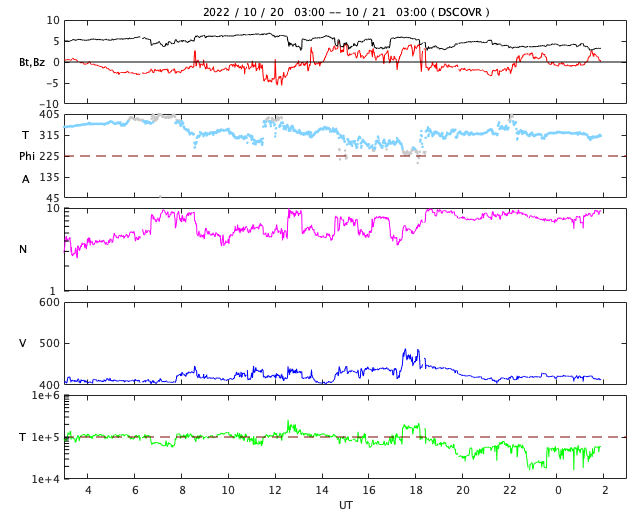Screen dimensions: 640x512
Task: Click the Phi axis label
Action: pyautogui.click(x=27, y=156)
